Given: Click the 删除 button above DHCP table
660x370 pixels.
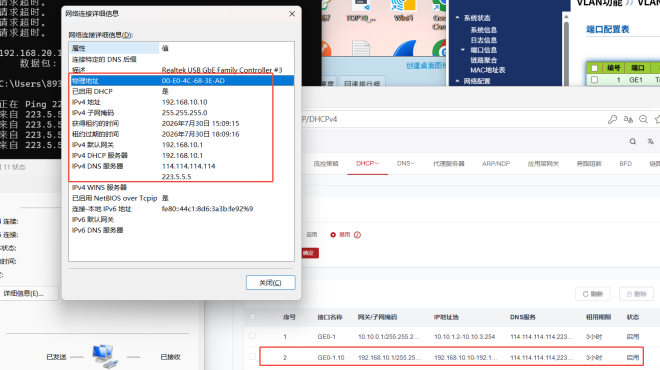Looking at the screenshot, I should [636, 294].
